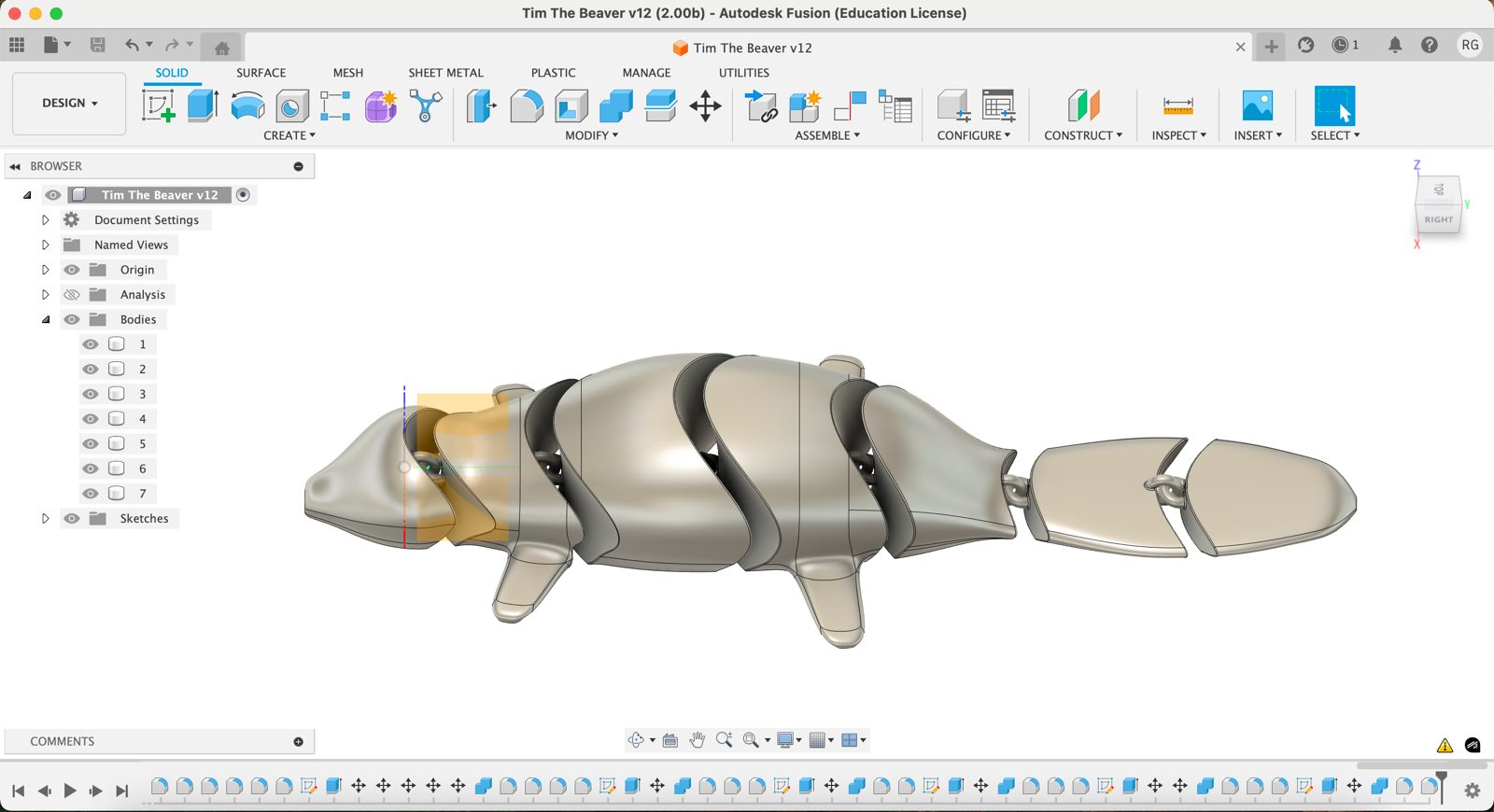Click the Fillet tool in Modify
Viewport: 1494px width, 812px height.
click(527, 105)
